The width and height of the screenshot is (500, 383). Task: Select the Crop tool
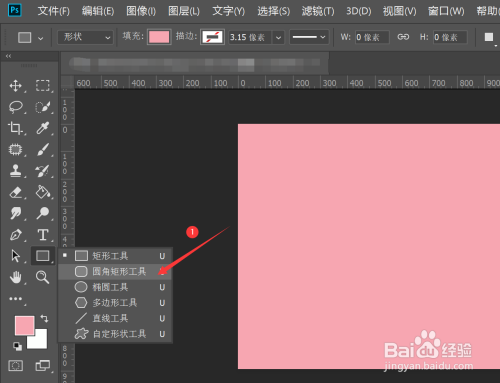coord(15,128)
